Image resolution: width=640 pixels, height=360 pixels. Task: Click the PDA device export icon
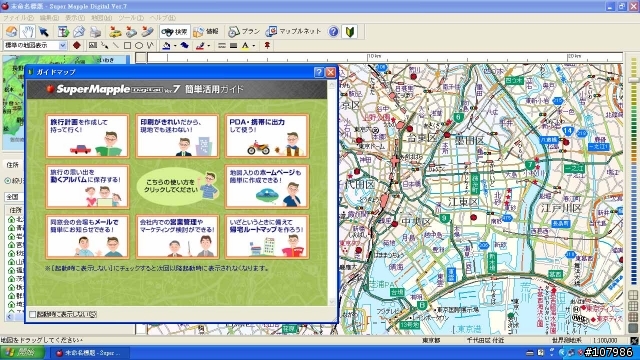(x=131, y=31)
